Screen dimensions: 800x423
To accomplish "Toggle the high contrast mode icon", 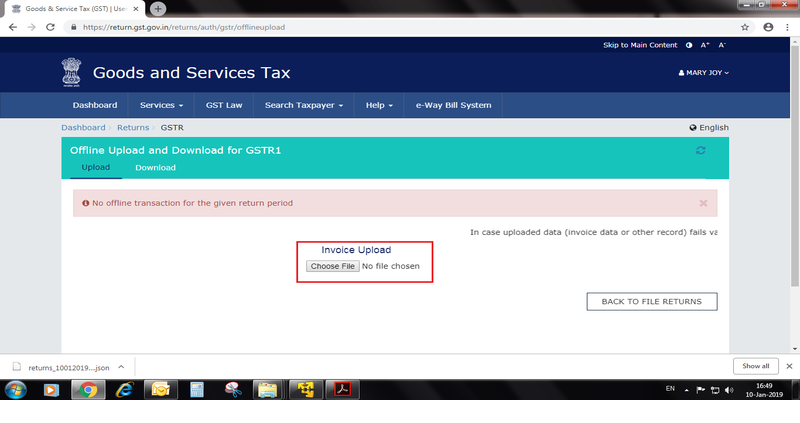I will point(688,46).
